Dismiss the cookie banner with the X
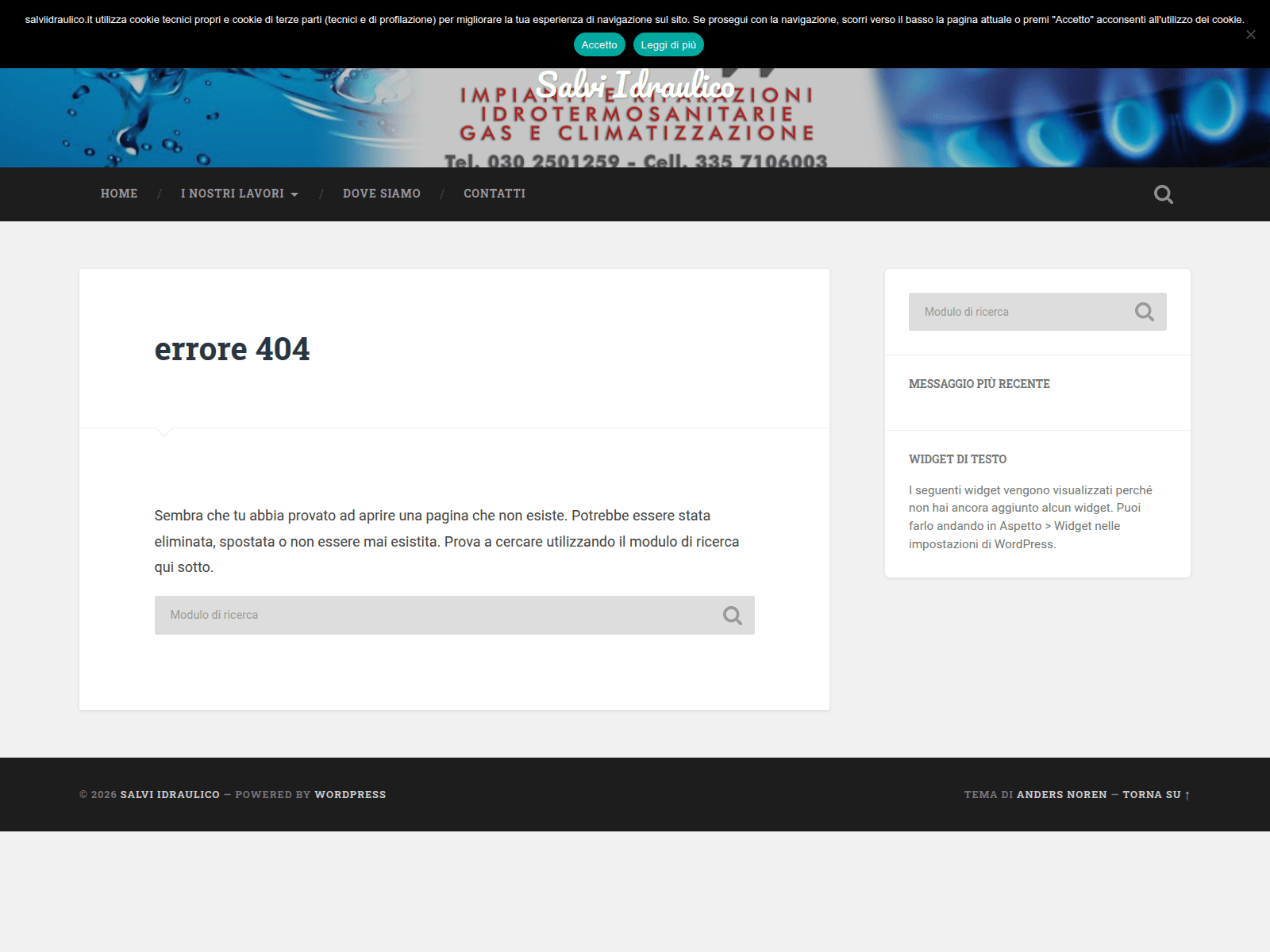Screen dimensions: 1270x952 click(x=1250, y=34)
